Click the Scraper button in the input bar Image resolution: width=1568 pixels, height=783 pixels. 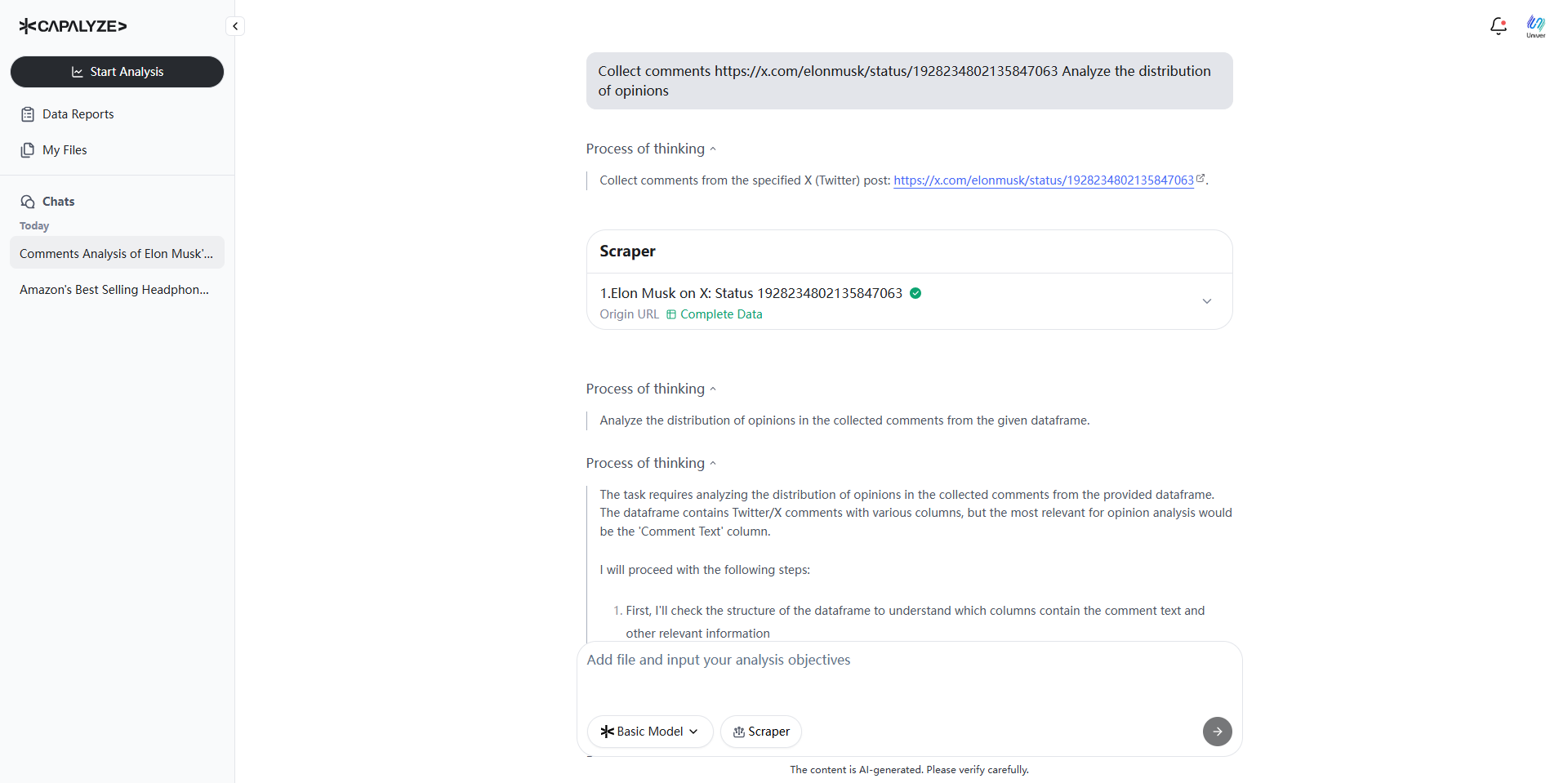click(761, 732)
